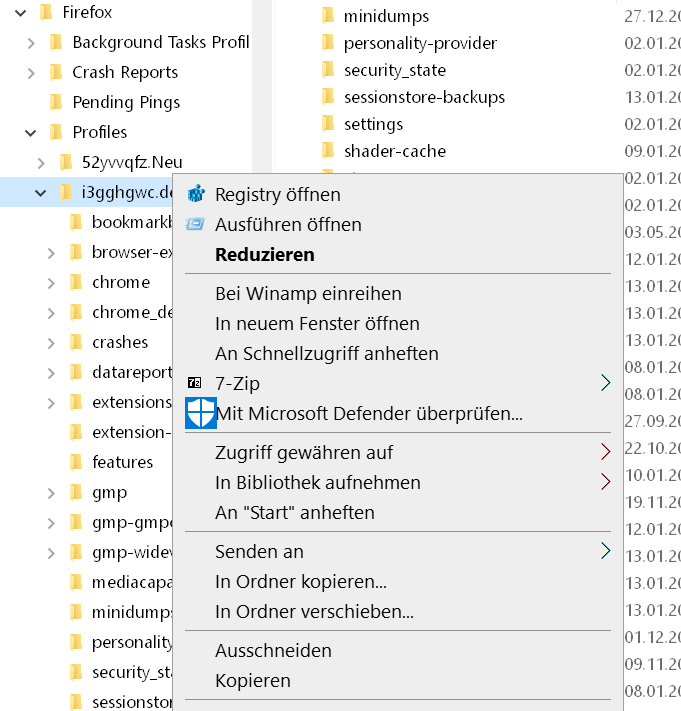Click In neuem Fenster öffnen

(317, 323)
